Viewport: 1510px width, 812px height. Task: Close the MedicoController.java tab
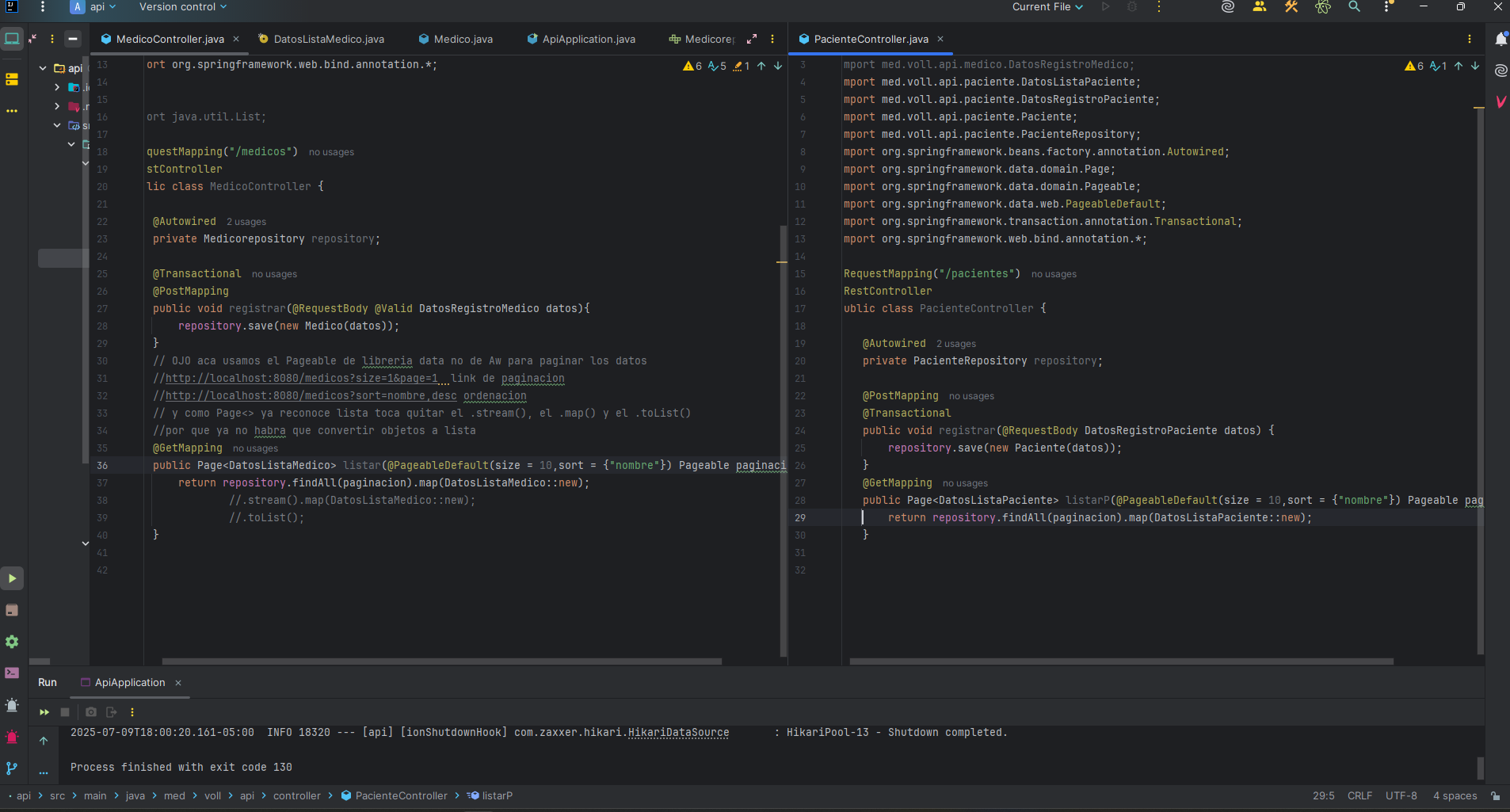(x=236, y=39)
